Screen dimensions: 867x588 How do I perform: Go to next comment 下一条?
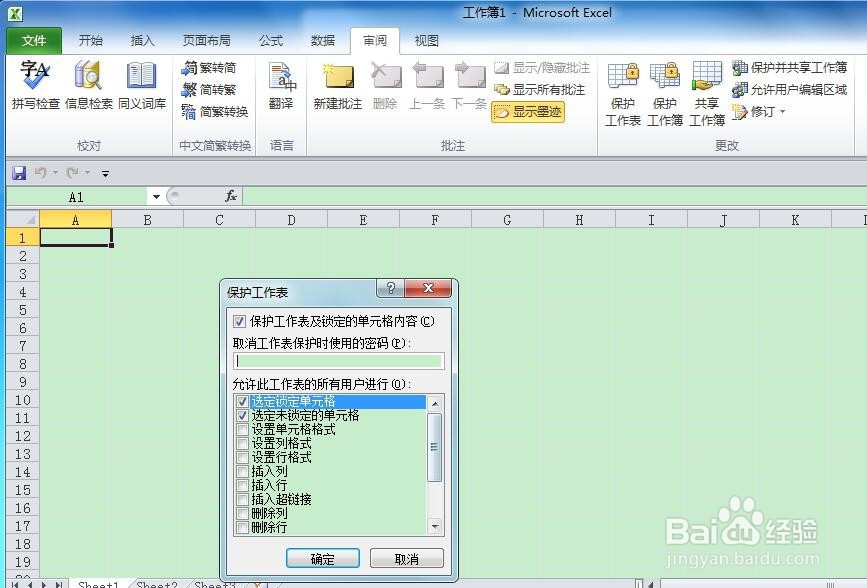(469, 86)
